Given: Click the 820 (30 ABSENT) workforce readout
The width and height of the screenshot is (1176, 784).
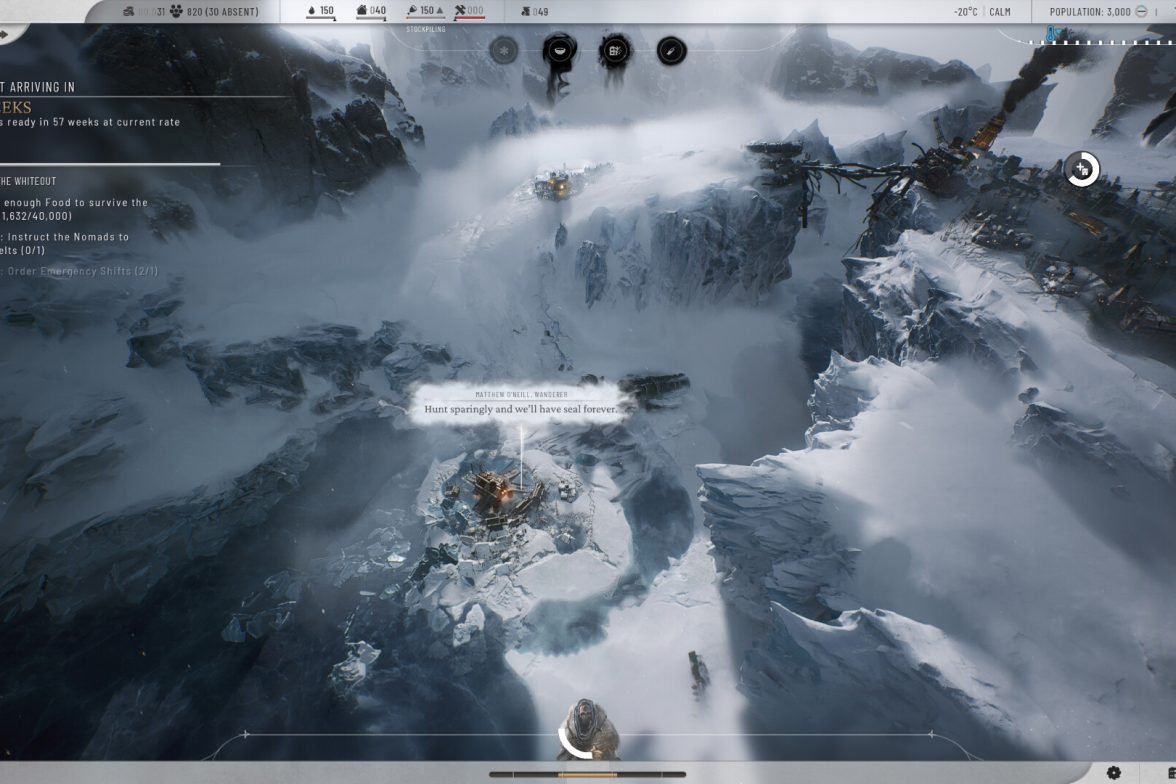Looking at the screenshot, I should (223, 12).
